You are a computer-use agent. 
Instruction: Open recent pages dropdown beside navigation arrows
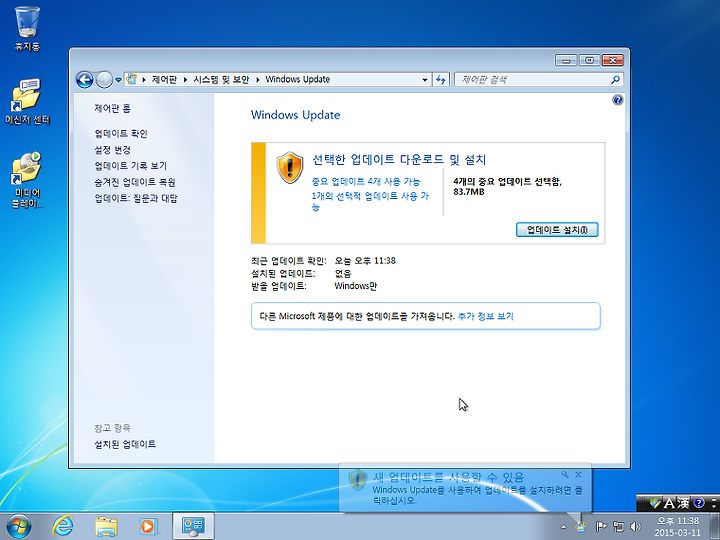pos(118,80)
